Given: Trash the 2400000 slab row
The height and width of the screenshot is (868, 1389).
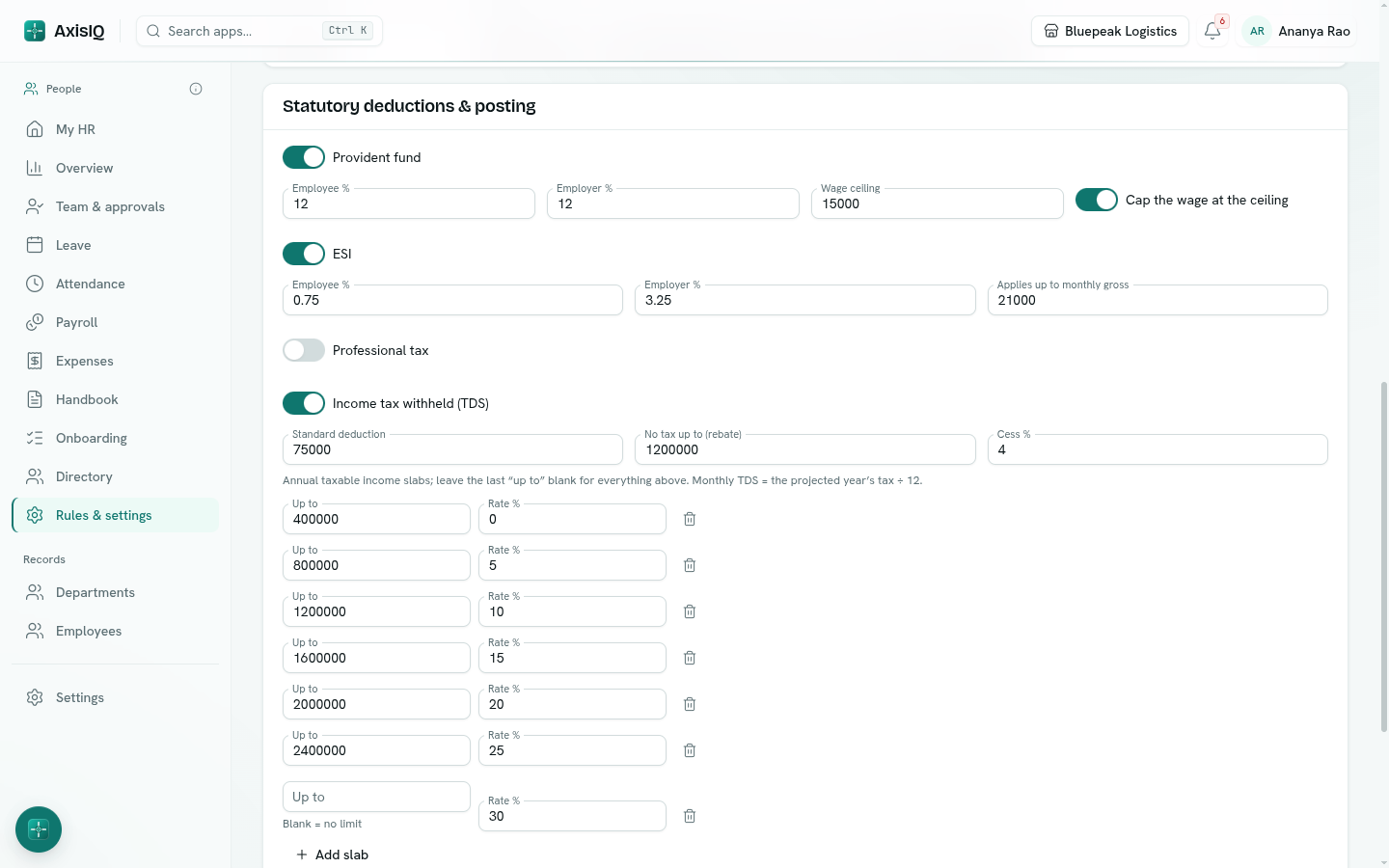Looking at the screenshot, I should point(690,750).
